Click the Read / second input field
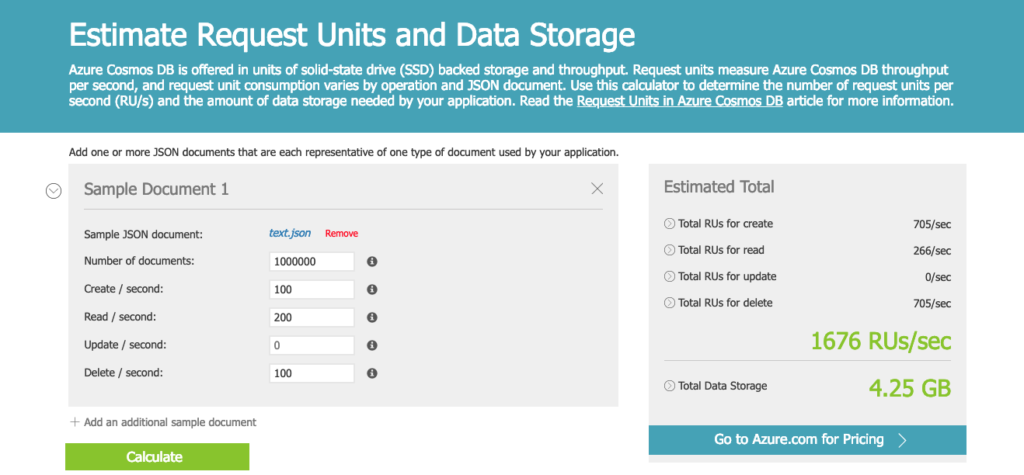The width and height of the screenshot is (1024, 475). (x=312, y=318)
